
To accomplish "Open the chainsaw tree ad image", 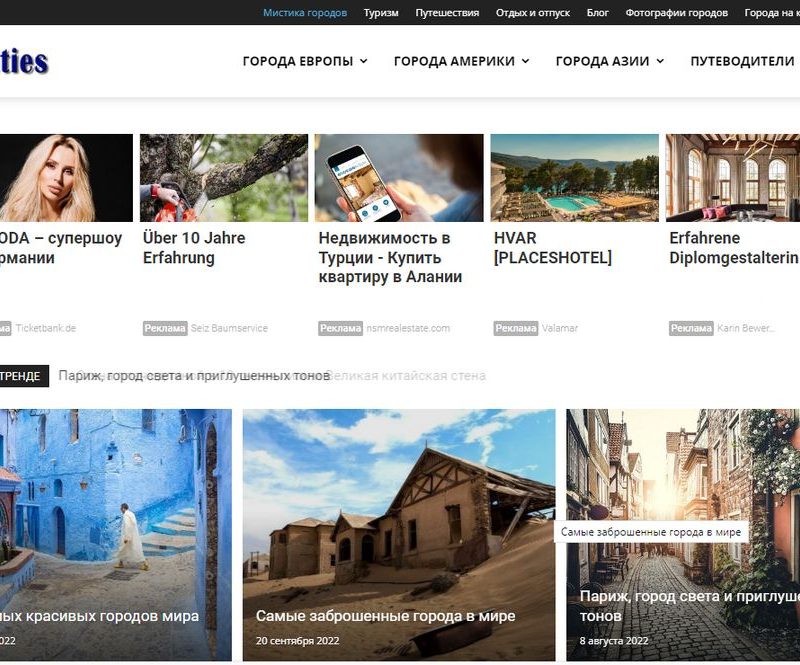I will click(x=224, y=178).
